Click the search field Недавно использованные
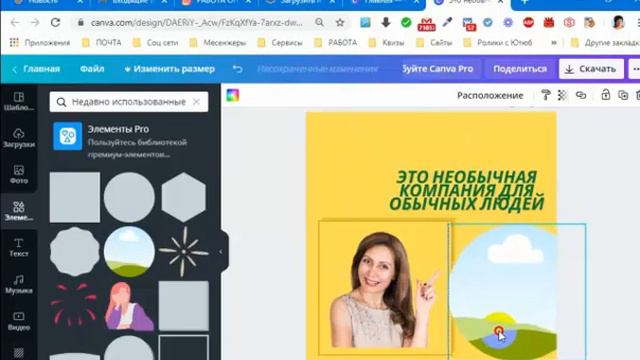Viewport: 640px width, 360px height. coord(129,102)
